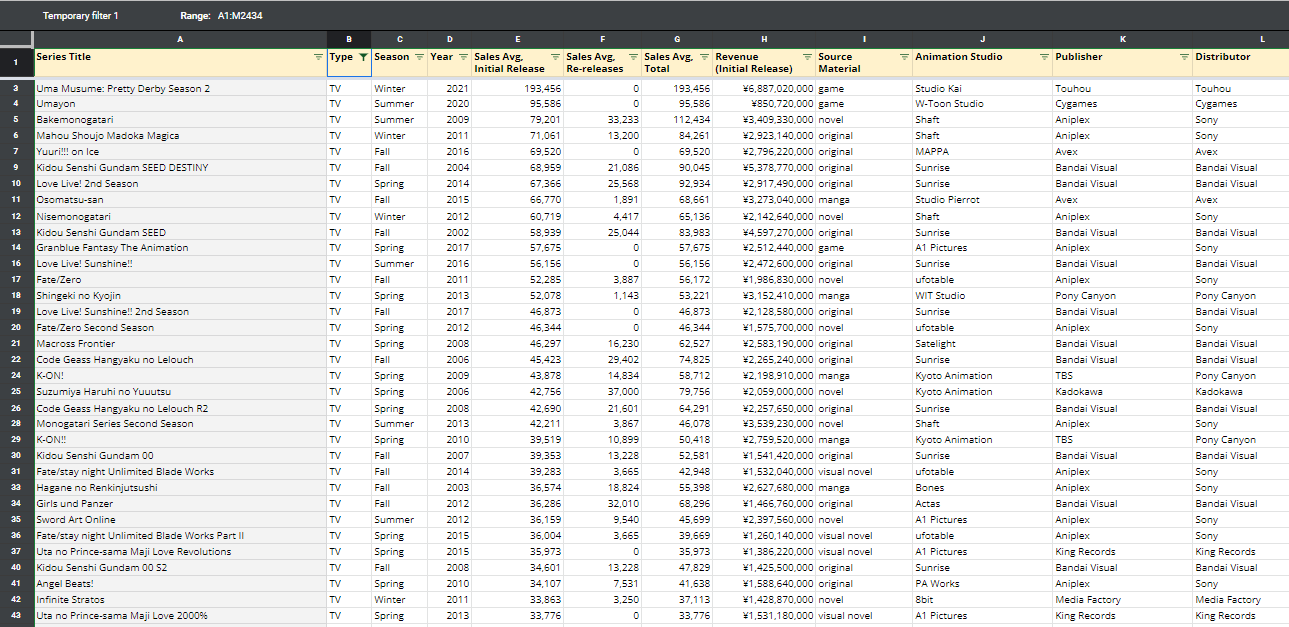
Task: Select the 'Macross Frontier' title cell
Action: click(x=180, y=344)
